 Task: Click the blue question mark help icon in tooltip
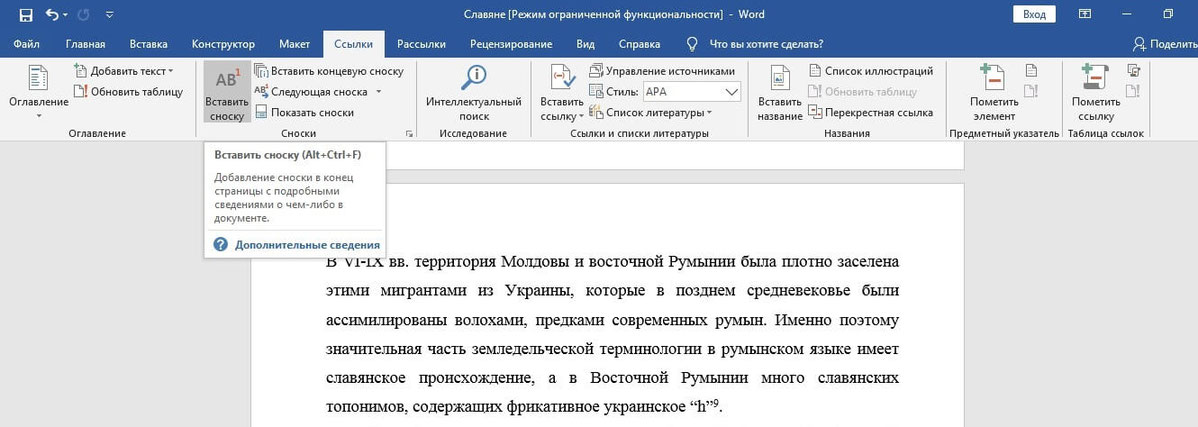click(221, 245)
